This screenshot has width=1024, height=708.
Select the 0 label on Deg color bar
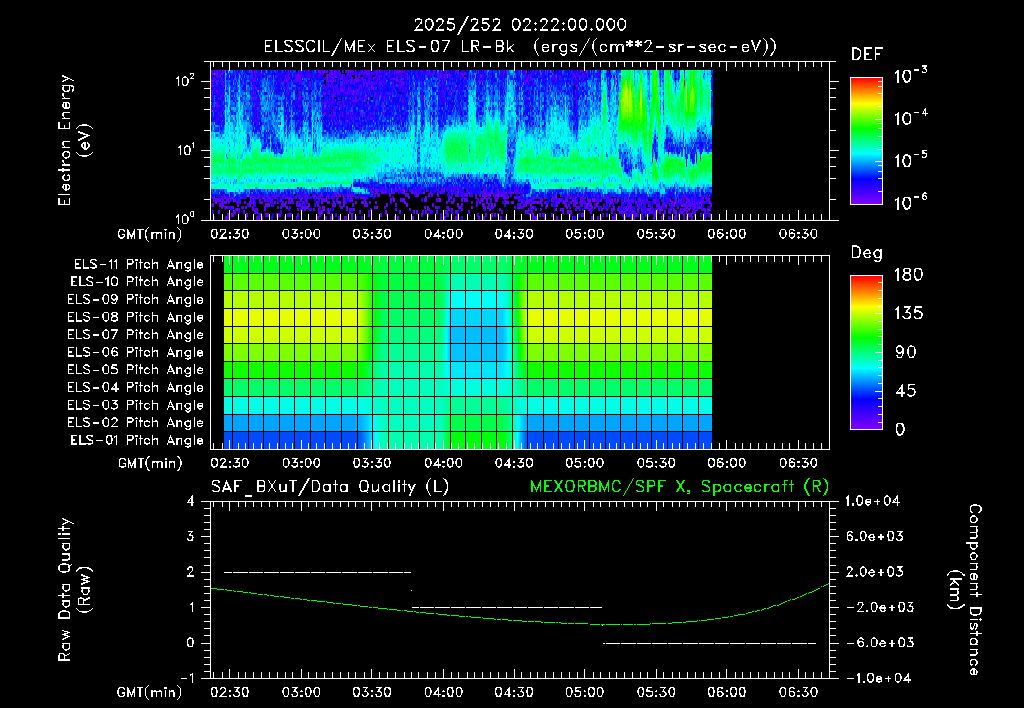pos(901,429)
